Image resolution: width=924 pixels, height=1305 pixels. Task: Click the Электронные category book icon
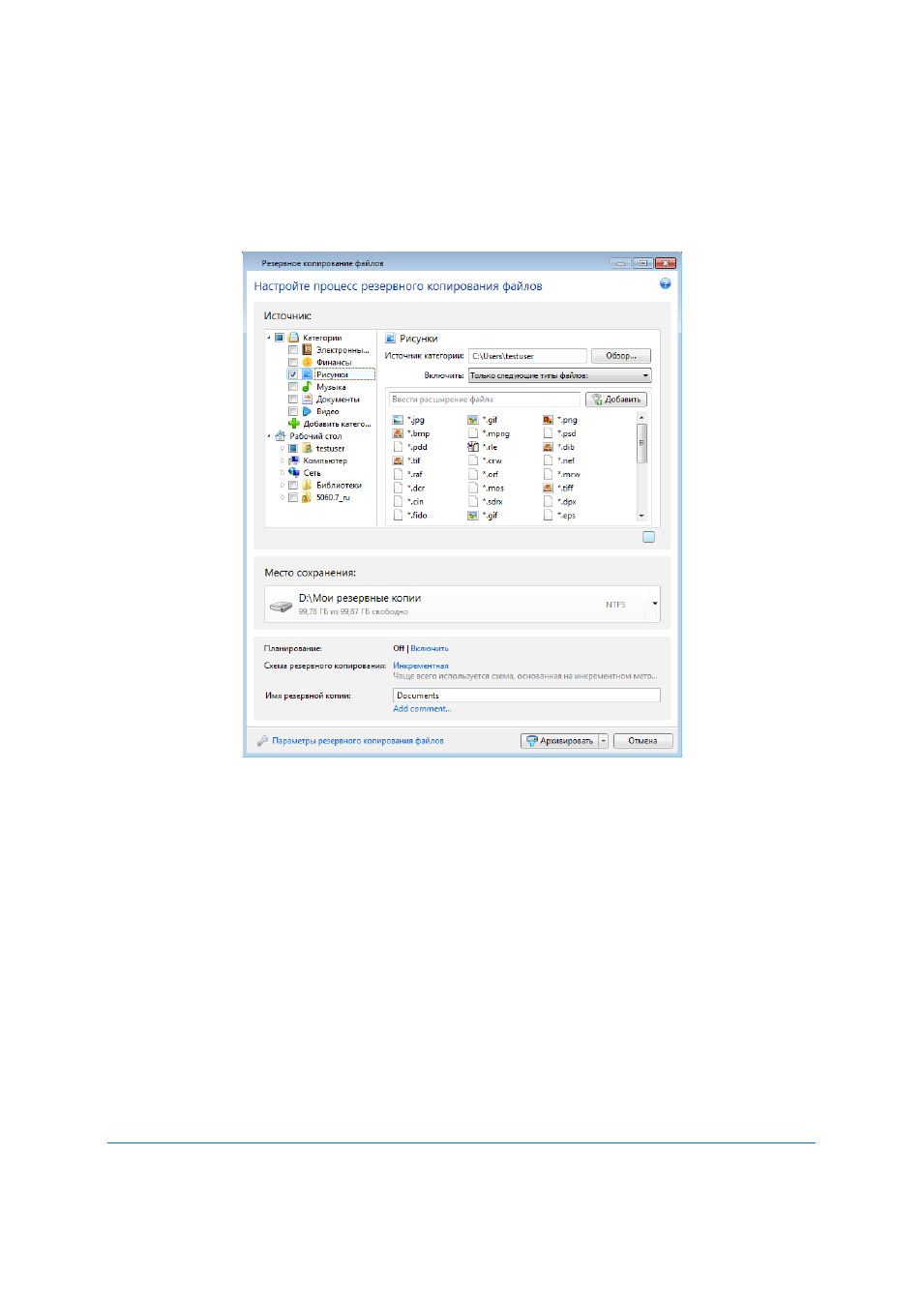tap(307, 350)
